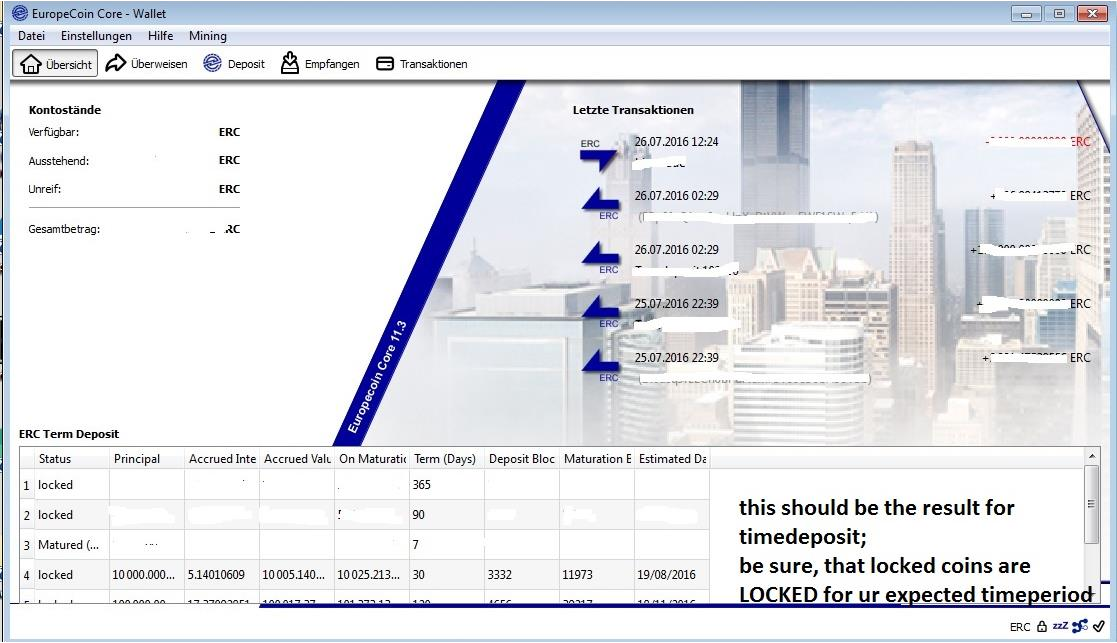The width and height of the screenshot is (1117, 643).
Task: Click the network connections icon
Action: [x=1079, y=626]
